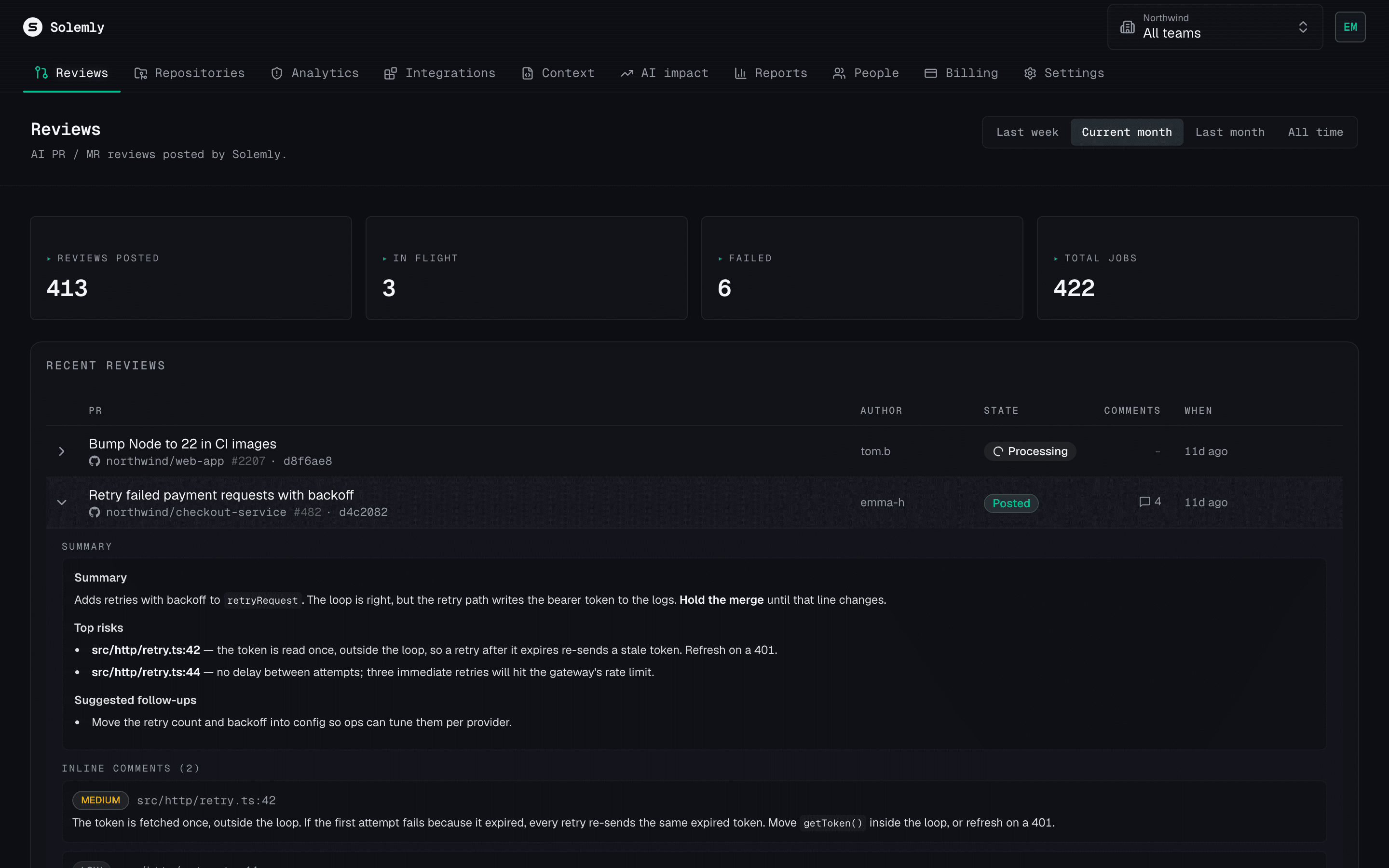This screenshot has width=1389, height=868.
Task: Select the Current month time range
Action: 1127,132
